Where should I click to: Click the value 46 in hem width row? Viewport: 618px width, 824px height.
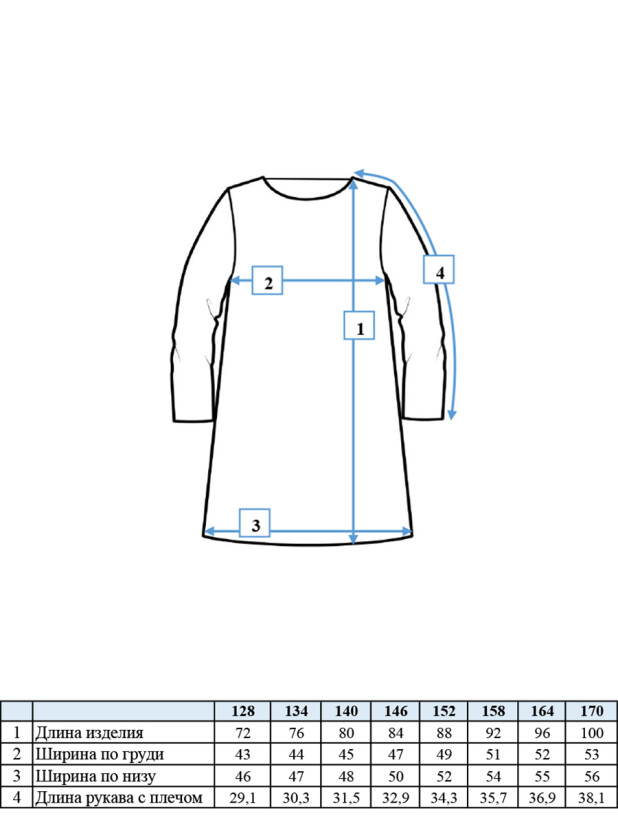click(243, 776)
